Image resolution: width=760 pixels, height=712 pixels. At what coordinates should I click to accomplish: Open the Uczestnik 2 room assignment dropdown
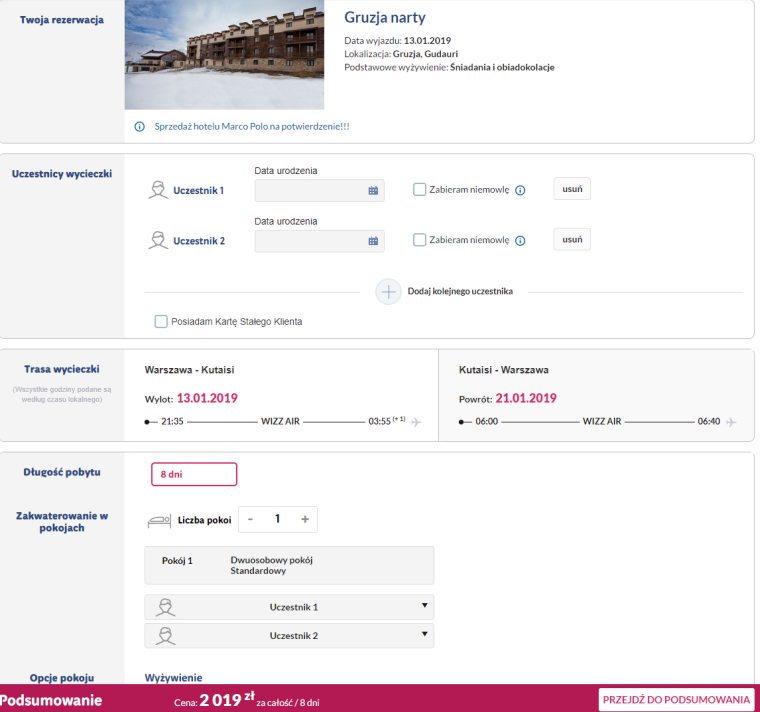[290, 635]
